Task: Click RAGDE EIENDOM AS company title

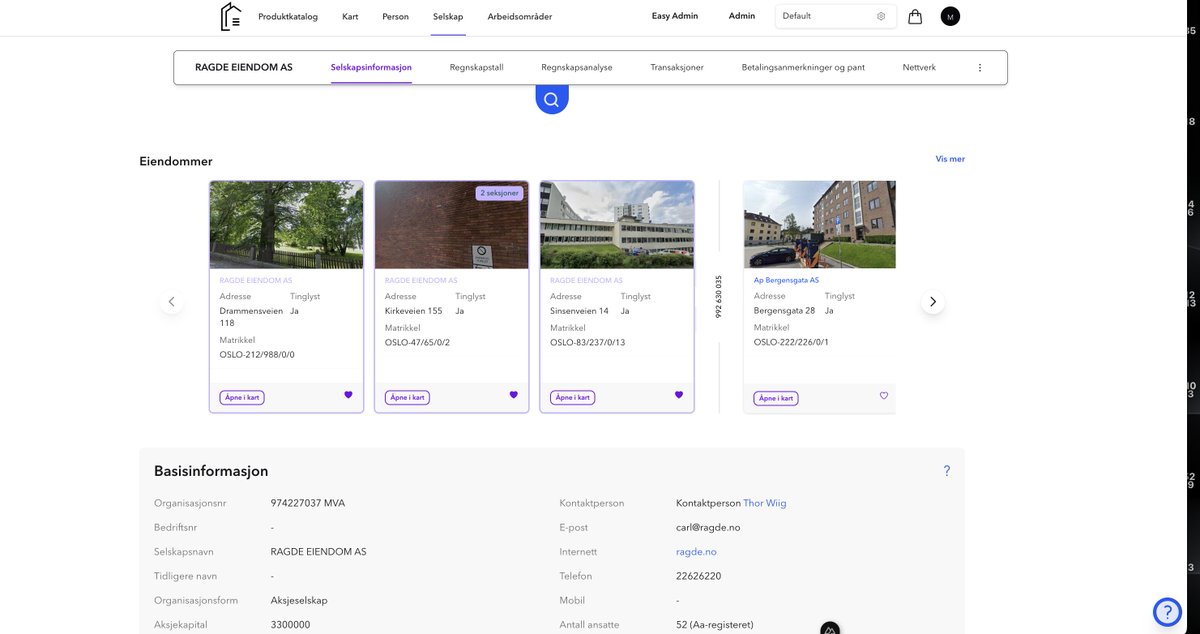Action: pos(244,68)
